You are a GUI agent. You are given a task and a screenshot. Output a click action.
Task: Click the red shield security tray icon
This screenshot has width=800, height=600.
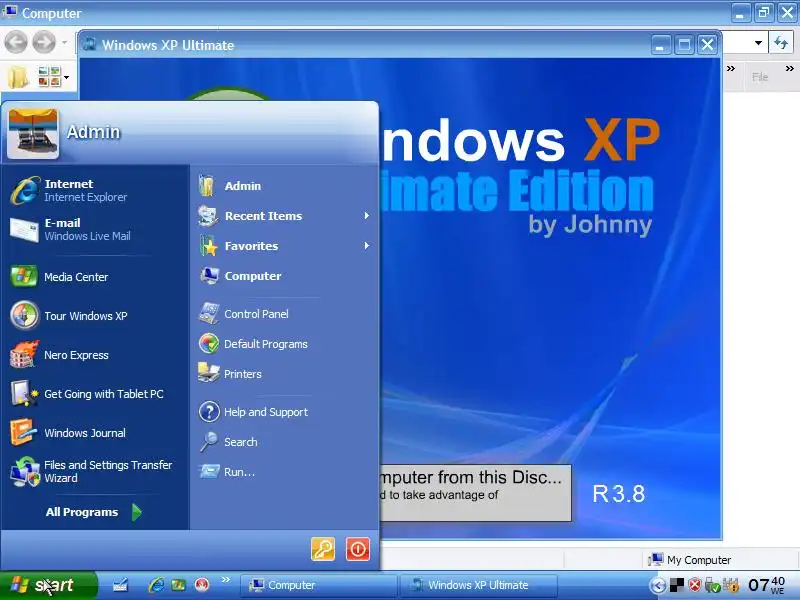point(694,585)
